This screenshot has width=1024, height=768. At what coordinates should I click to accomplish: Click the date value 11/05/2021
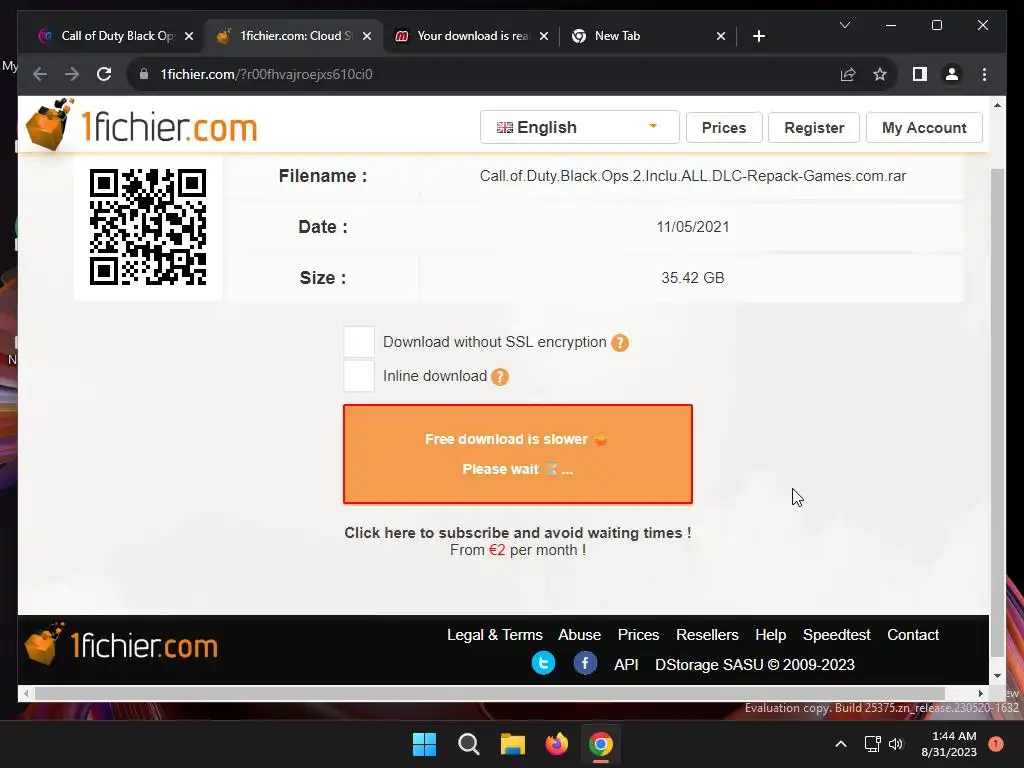(692, 227)
